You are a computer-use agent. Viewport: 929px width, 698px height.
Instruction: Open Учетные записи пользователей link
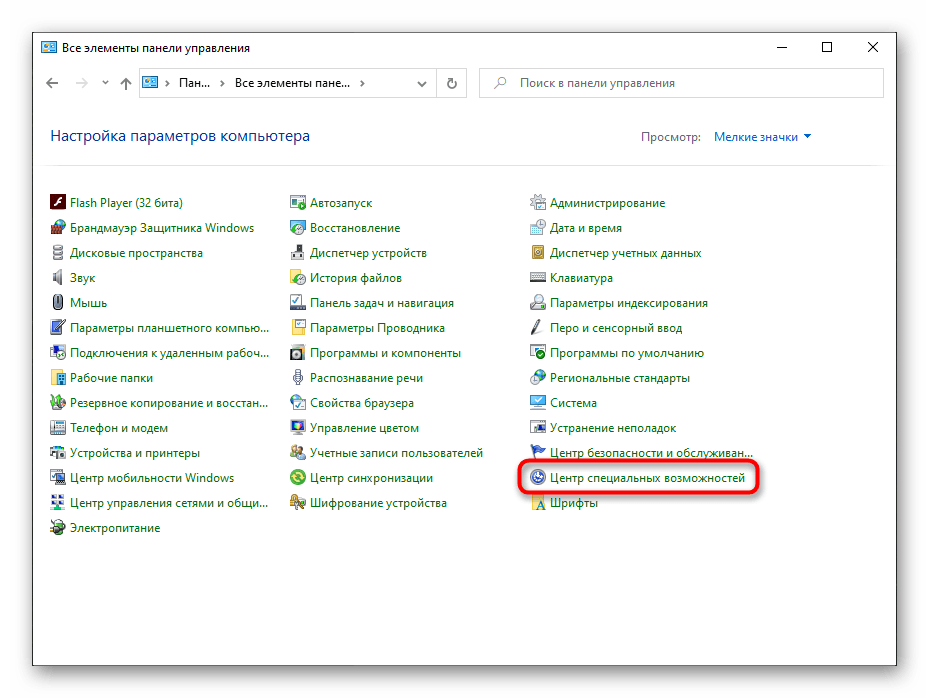tap(396, 453)
